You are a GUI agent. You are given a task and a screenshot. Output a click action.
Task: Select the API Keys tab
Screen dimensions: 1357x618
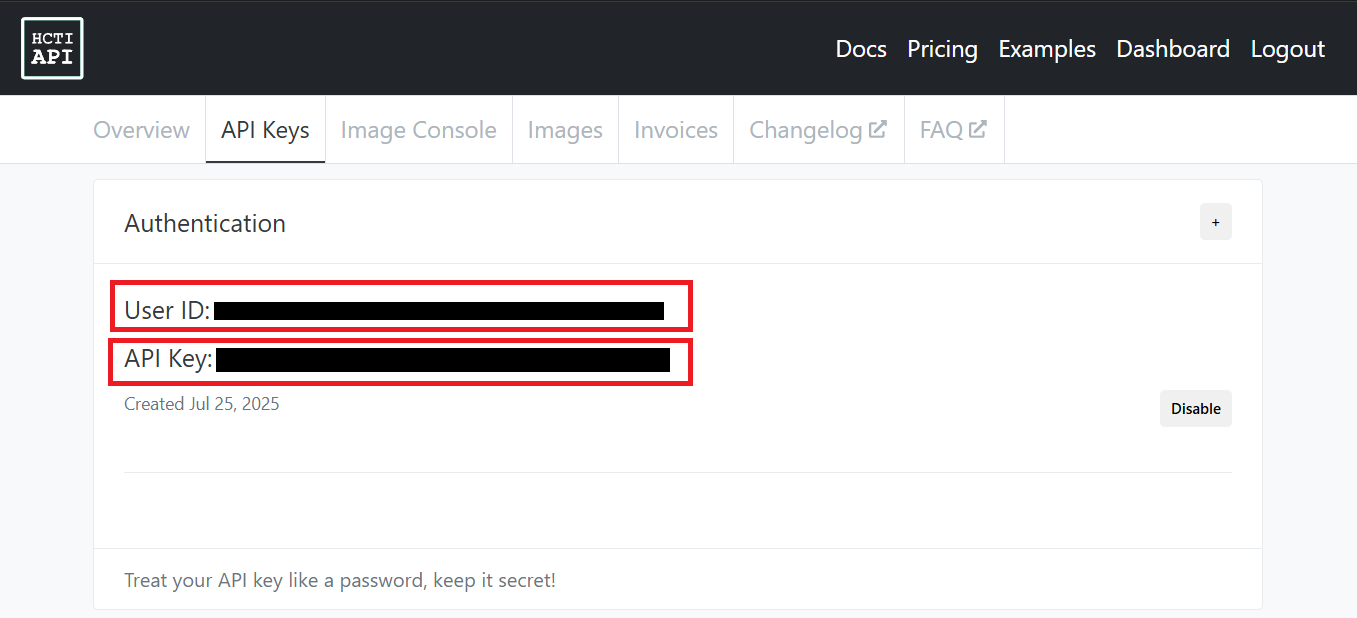(265, 130)
